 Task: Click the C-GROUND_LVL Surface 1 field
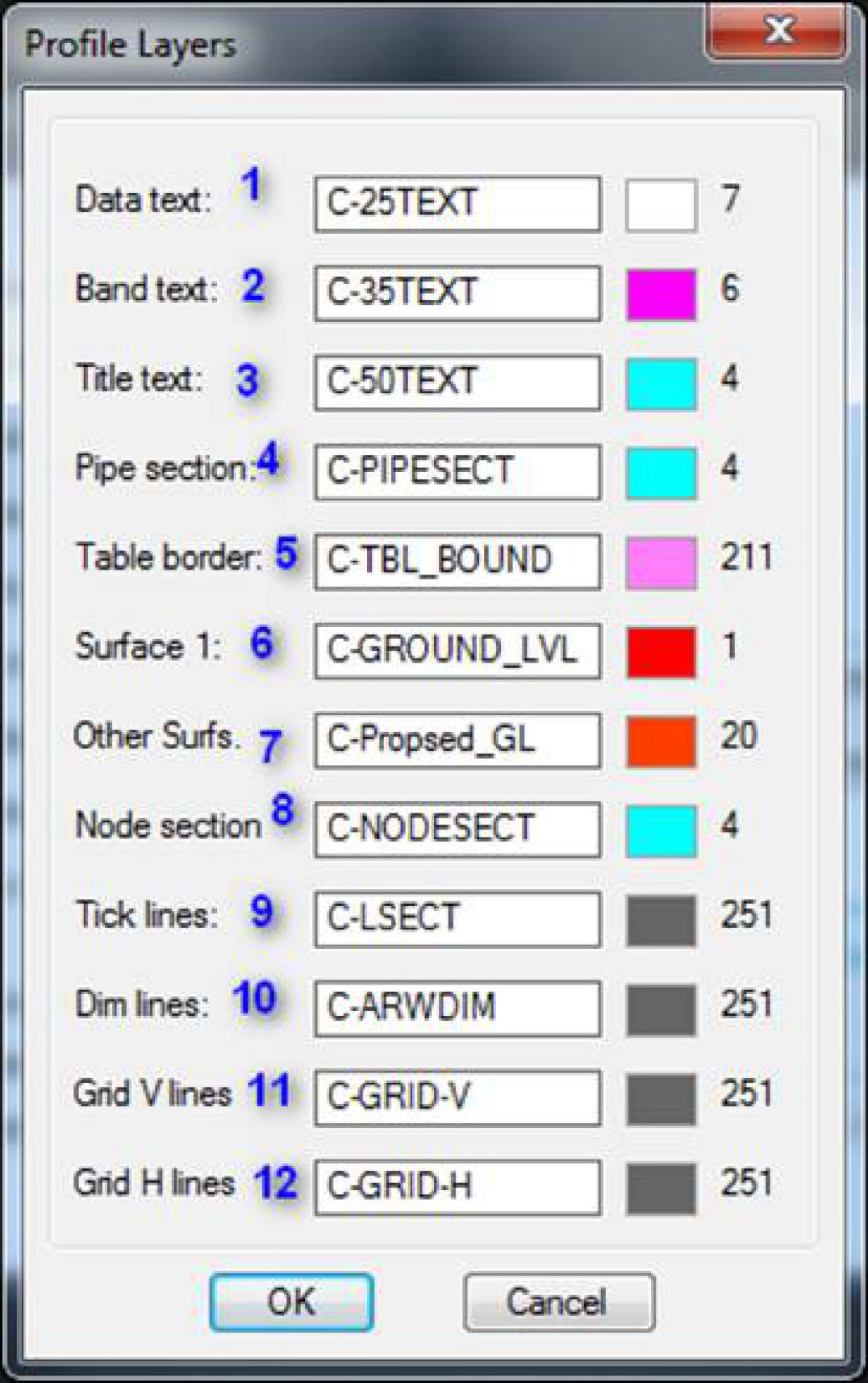(457, 651)
